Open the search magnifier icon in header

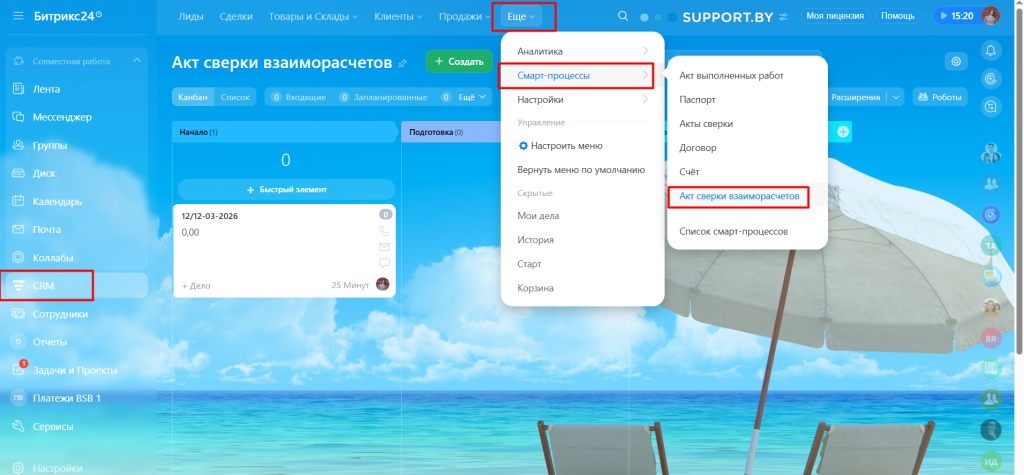(623, 16)
